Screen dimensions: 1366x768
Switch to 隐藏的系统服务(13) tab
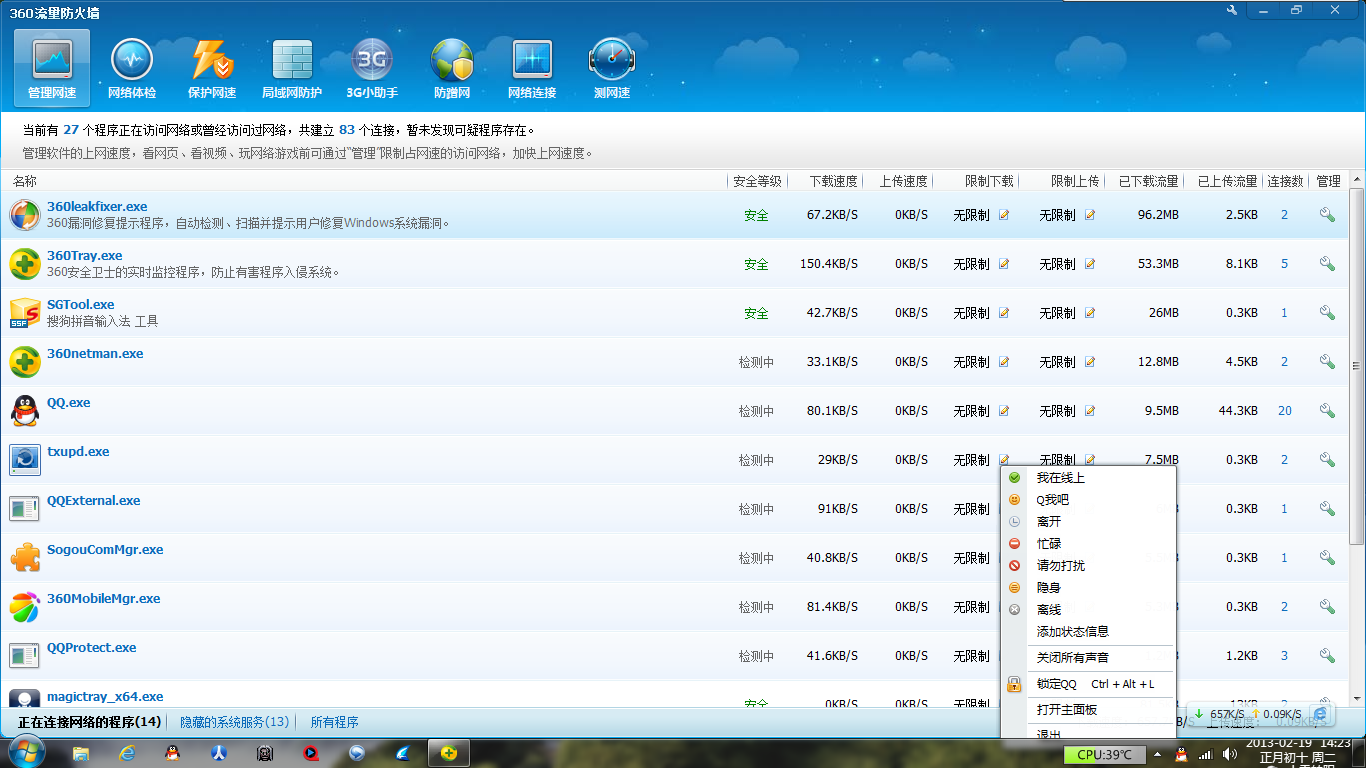(x=235, y=722)
